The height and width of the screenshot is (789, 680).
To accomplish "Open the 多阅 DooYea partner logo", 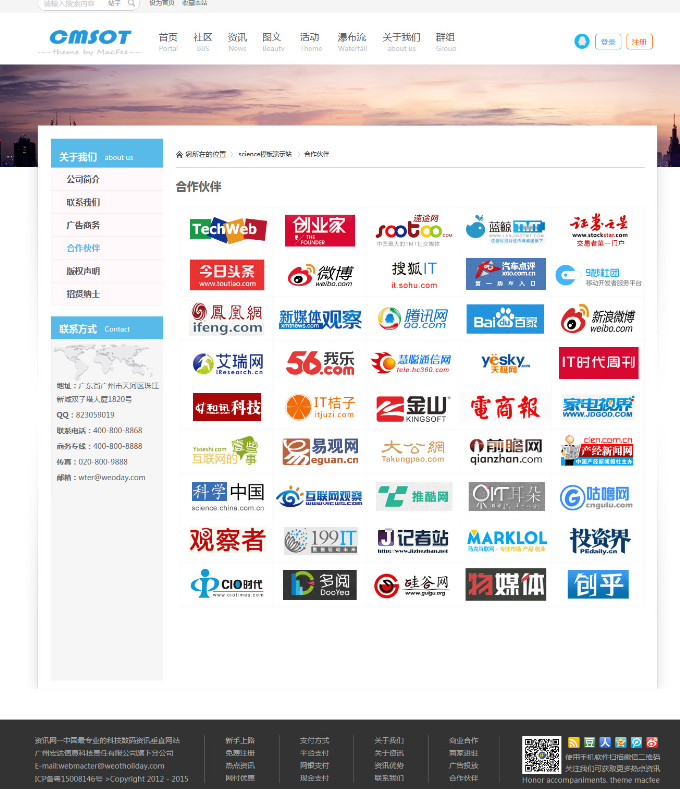I will click(x=320, y=585).
